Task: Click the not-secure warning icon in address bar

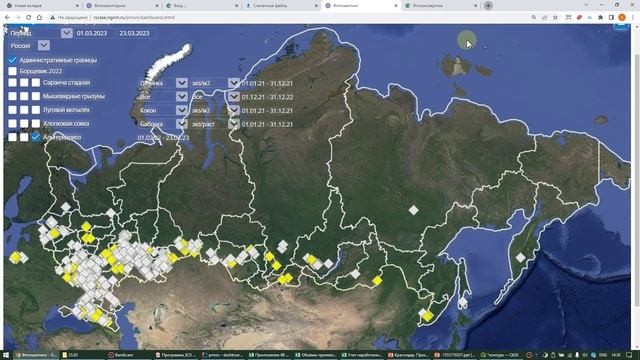Action: [x=53, y=18]
